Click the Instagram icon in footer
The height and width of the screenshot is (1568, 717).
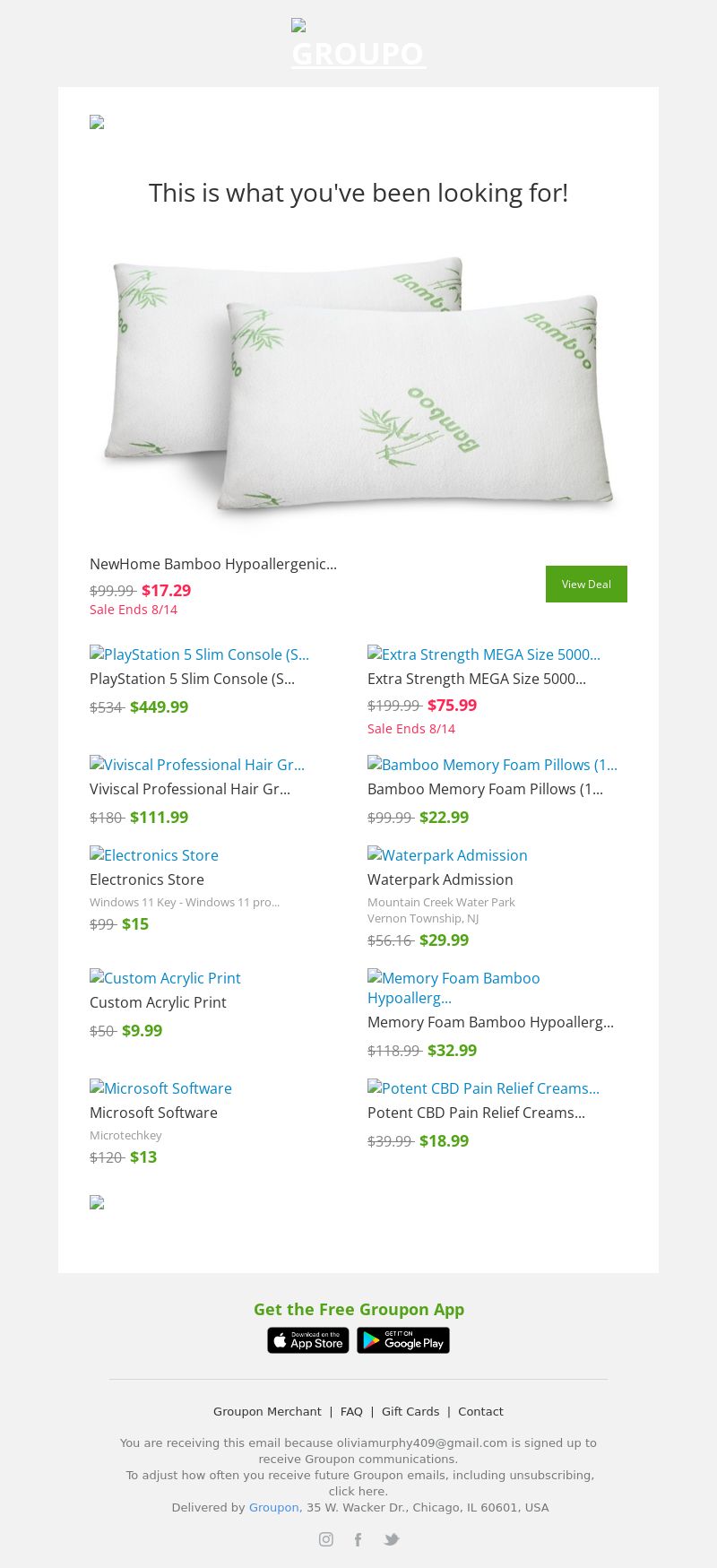coord(326,1539)
